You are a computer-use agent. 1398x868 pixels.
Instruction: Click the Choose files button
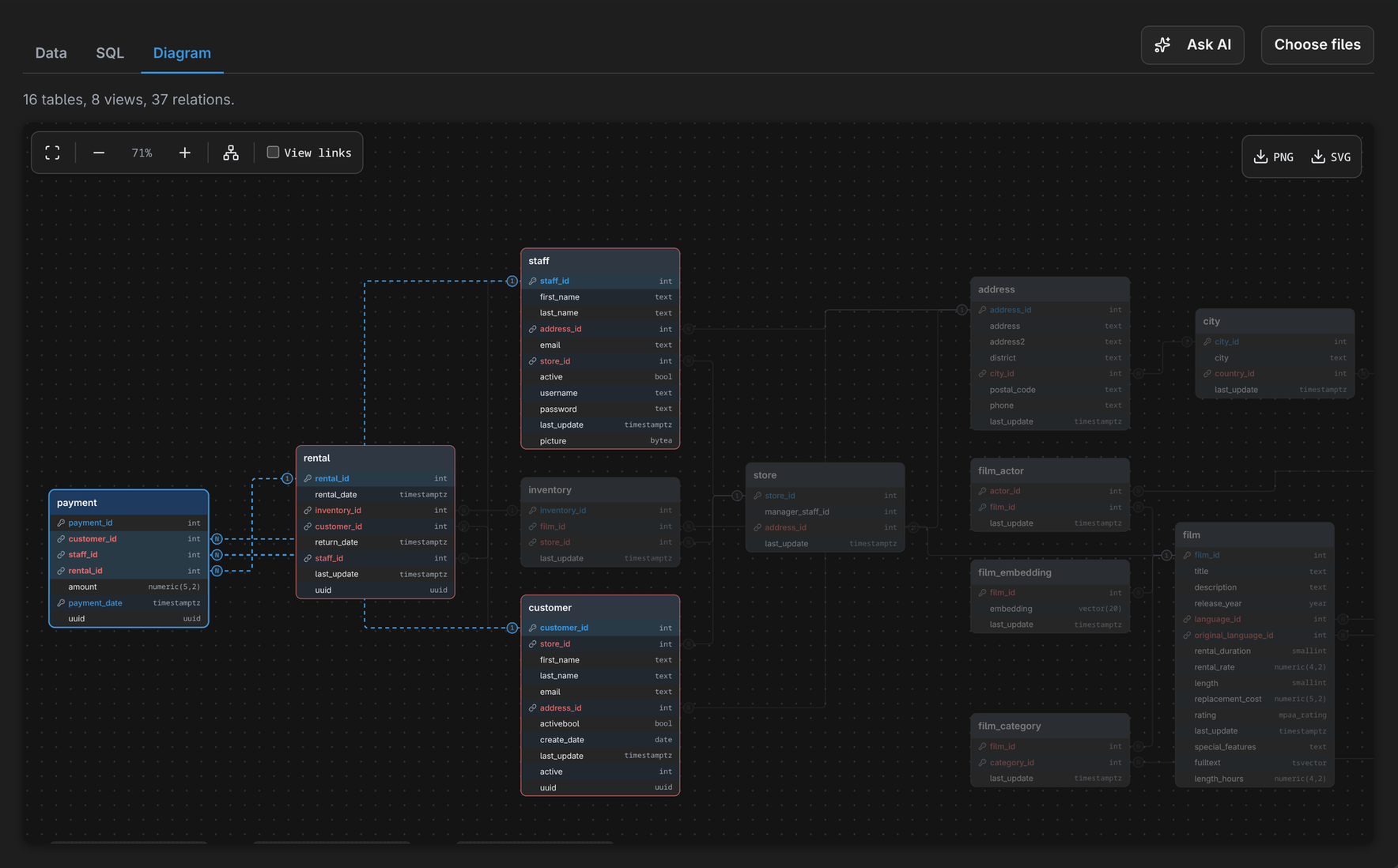pyautogui.click(x=1317, y=45)
